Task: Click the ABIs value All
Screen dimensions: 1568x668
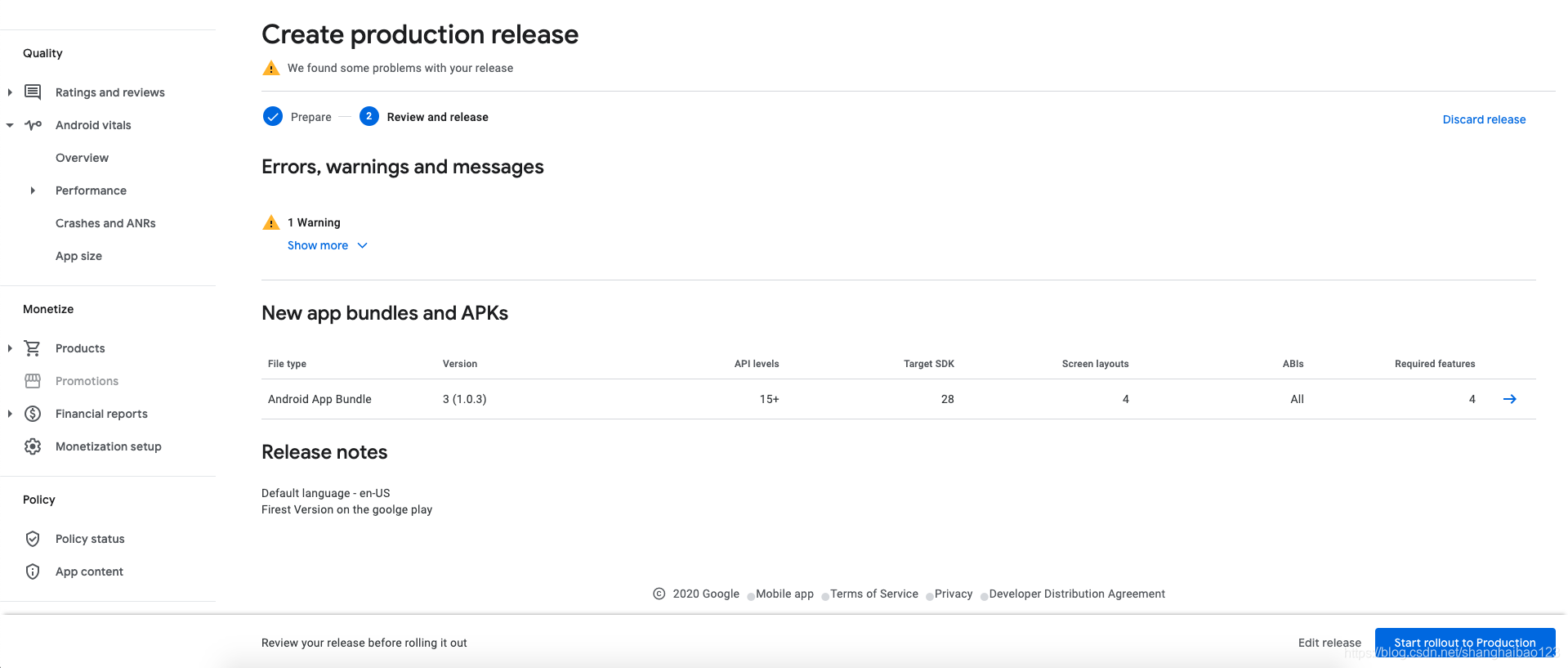Action: (x=1297, y=399)
